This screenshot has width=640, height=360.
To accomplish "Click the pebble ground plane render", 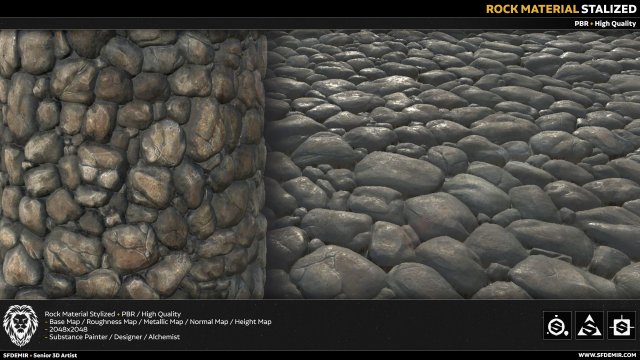I will pos(453,164).
